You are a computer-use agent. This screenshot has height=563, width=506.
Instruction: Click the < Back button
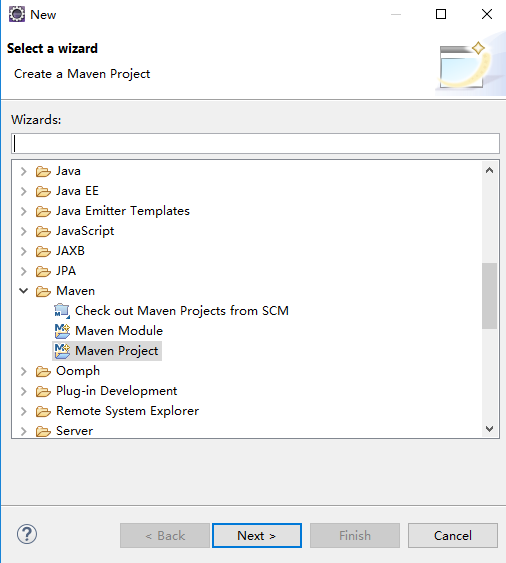click(165, 535)
